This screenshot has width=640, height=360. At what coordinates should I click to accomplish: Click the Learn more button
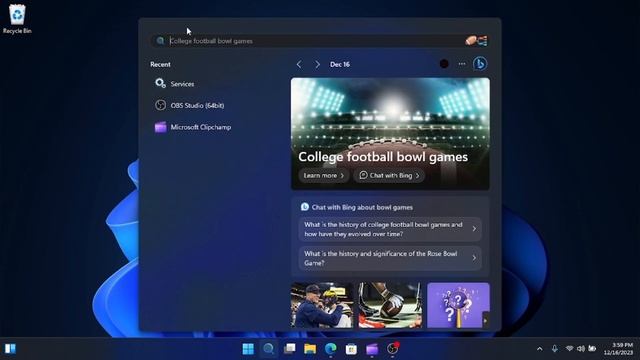324,176
